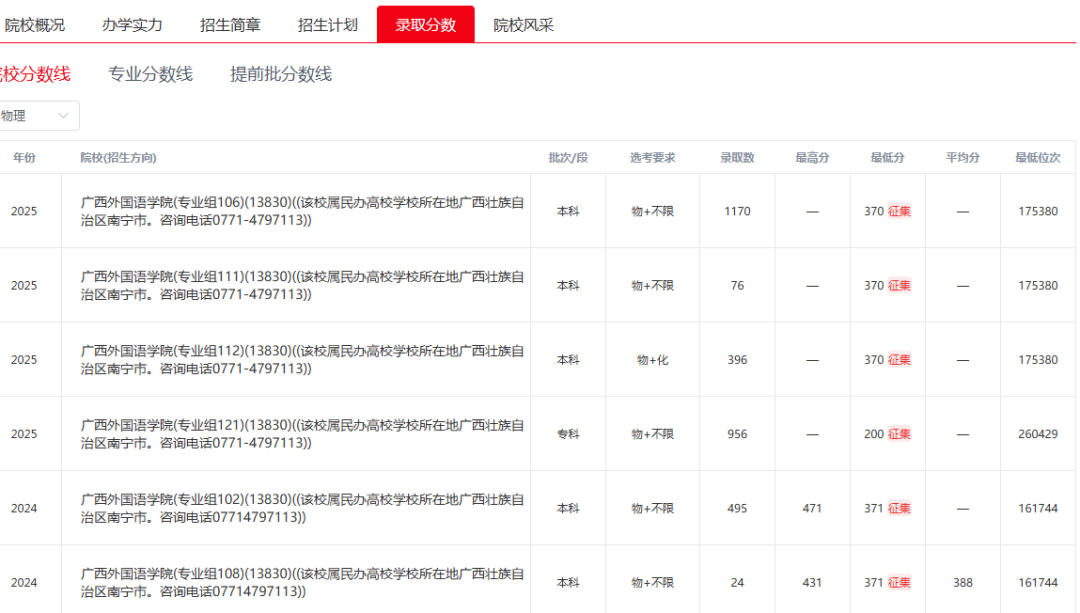Screen dimensions: 1080x613
Task: Switch to the 办学实力 tab
Action: click(x=132, y=25)
